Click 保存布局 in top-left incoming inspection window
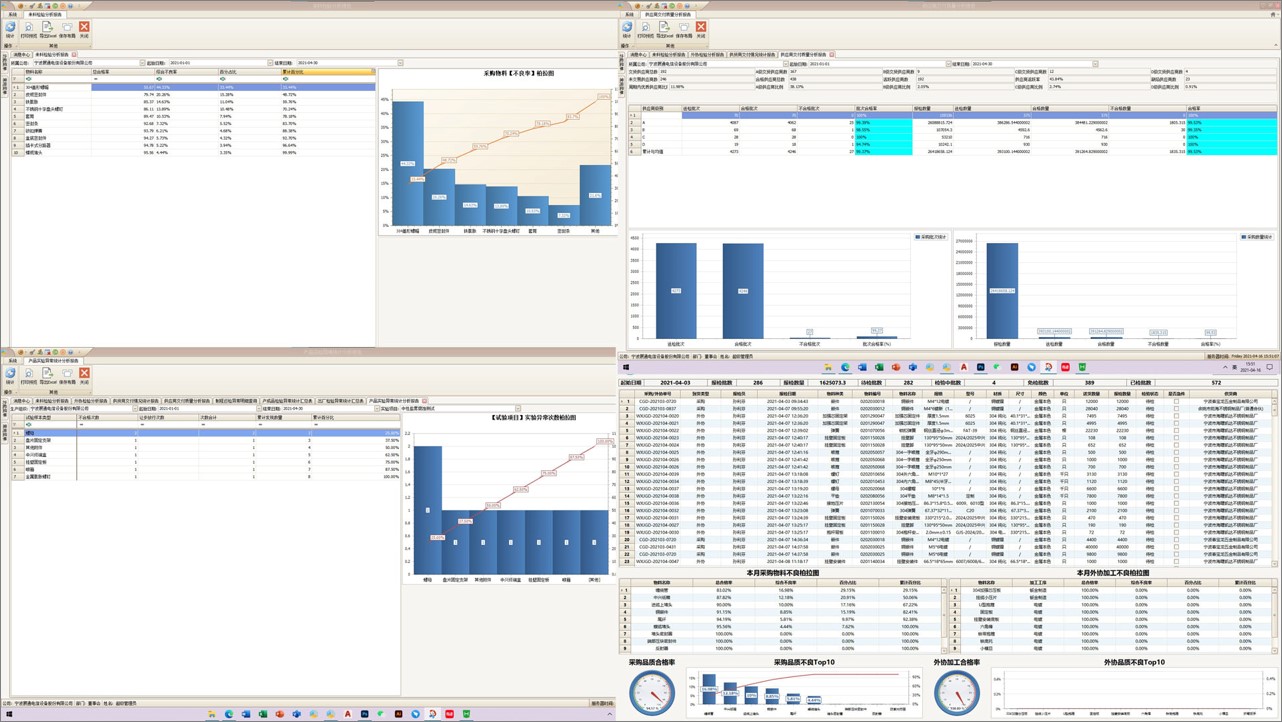The width and height of the screenshot is (1282, 722). 67,29
